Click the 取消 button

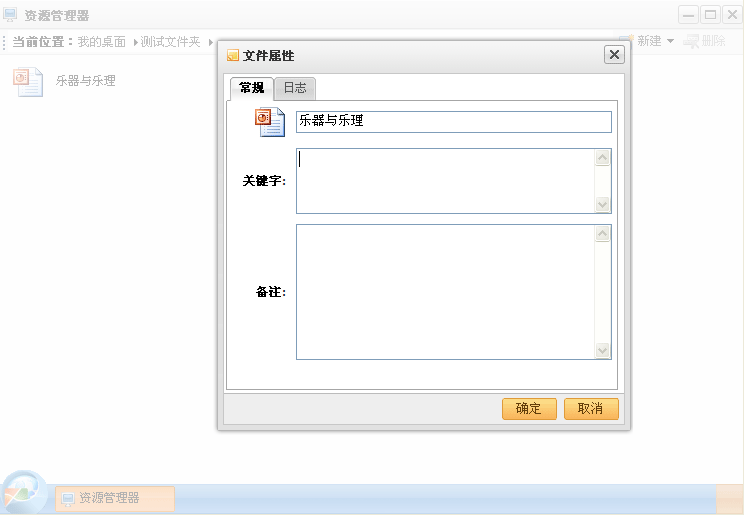(591, 409)
